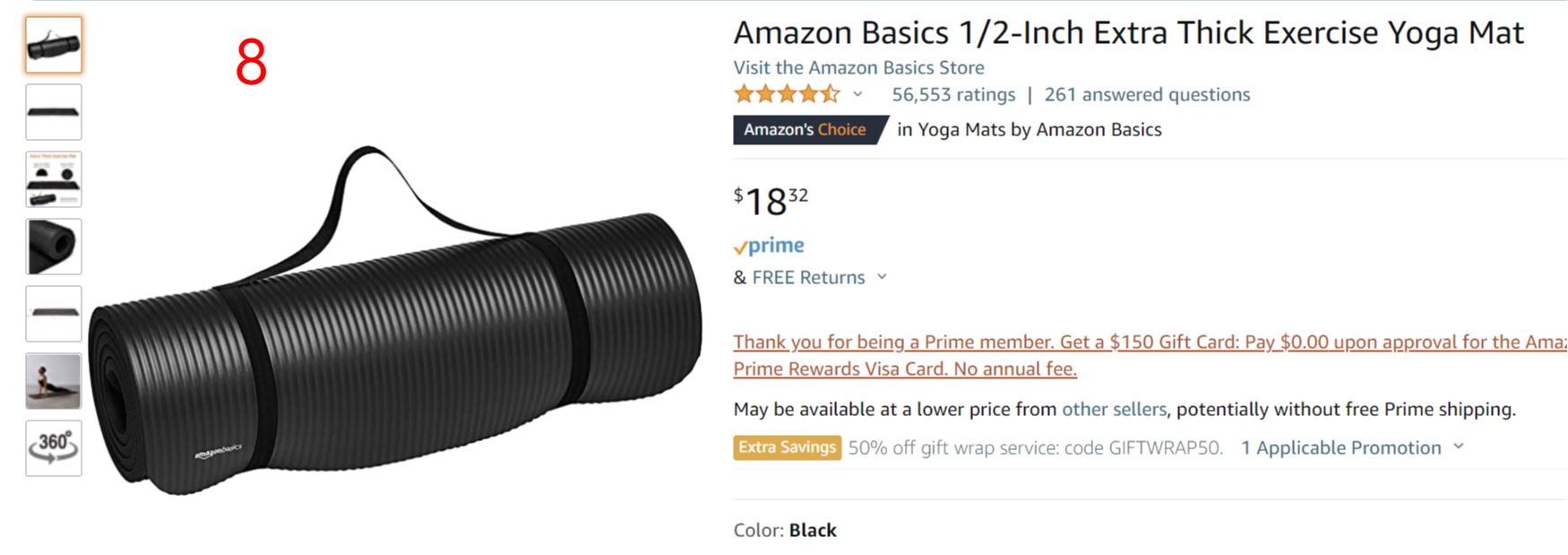Open the Prime Rewards Visa gift card offer

[905, 369]
